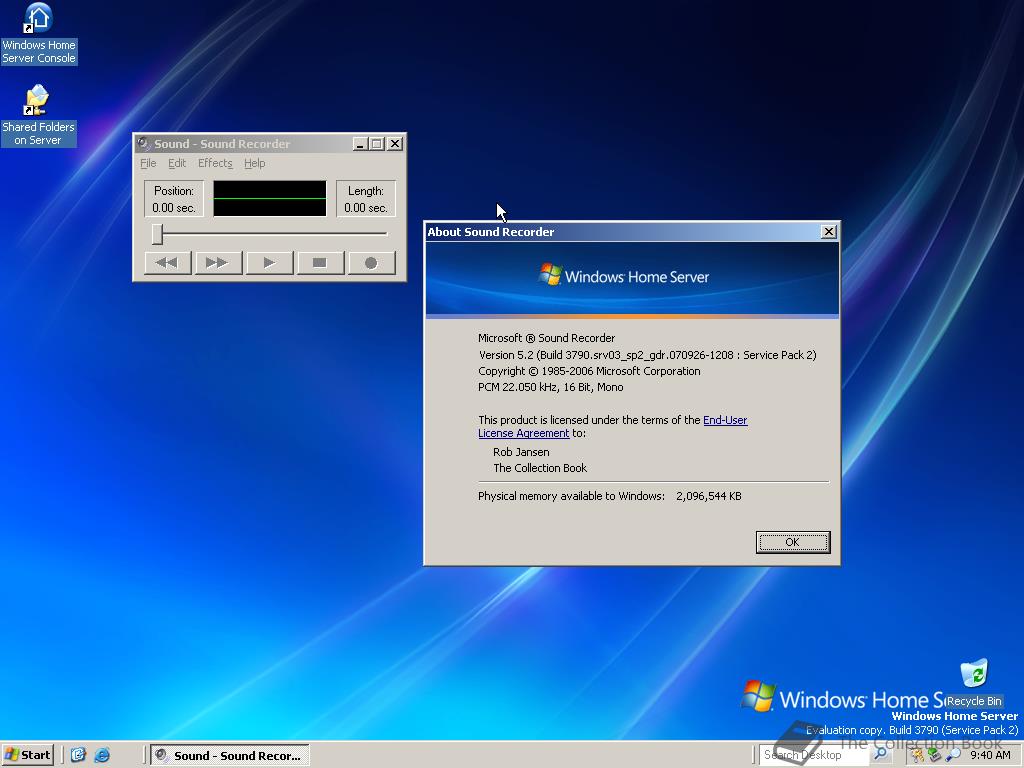Image resolution: width=1024 pixels, height=768 pixels.
Task: Click the Sound Recorder position slider thumb
Action: tap(157, 234)
